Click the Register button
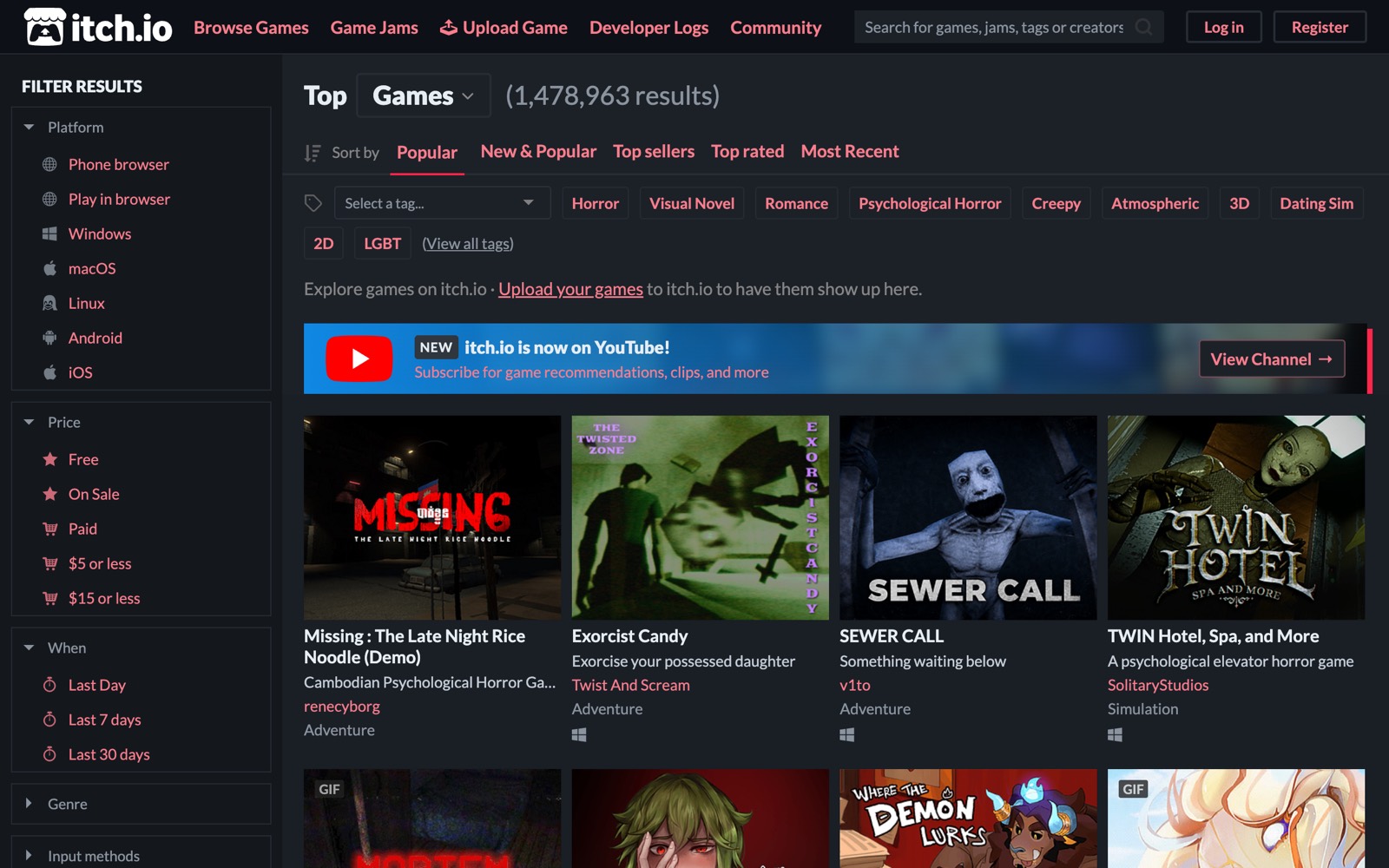This screenshot has width=1389, height=868. 1320,27
